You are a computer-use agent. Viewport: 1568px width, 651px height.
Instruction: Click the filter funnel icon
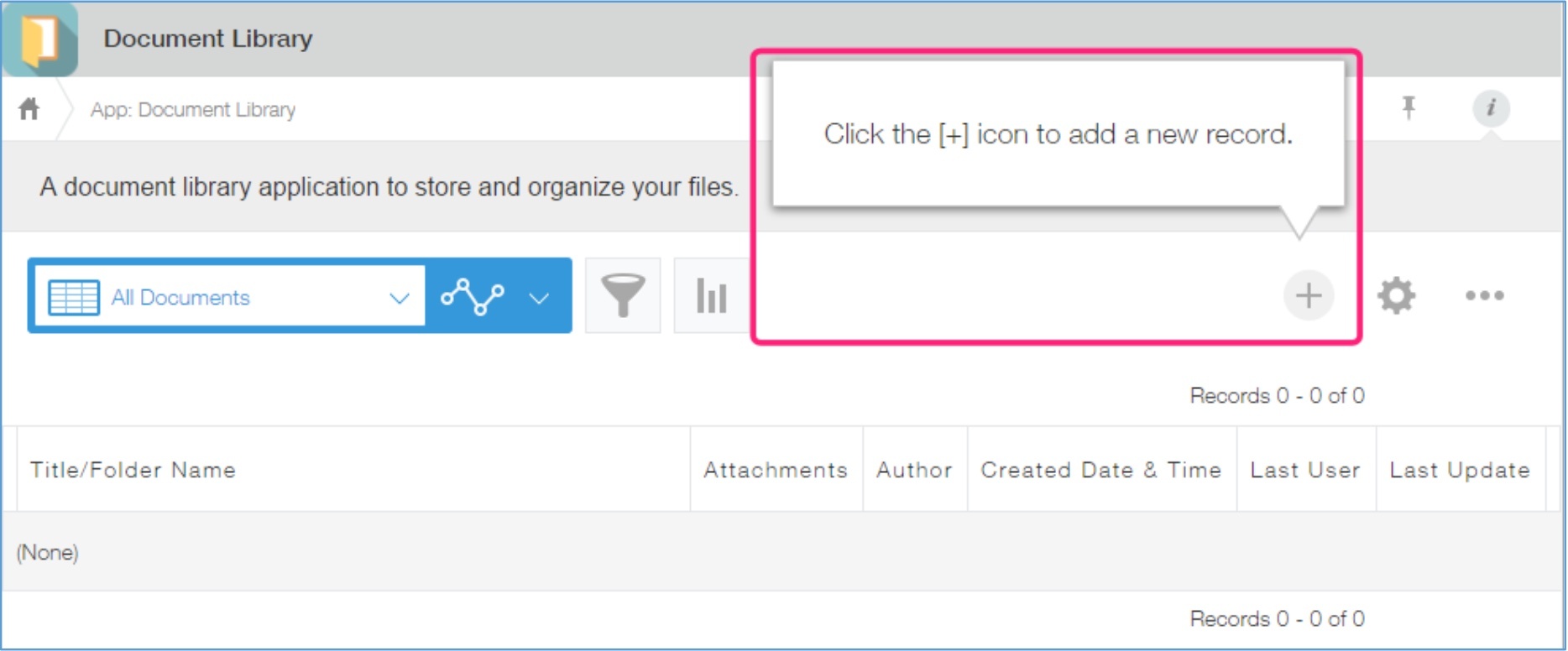pos(623,295)
